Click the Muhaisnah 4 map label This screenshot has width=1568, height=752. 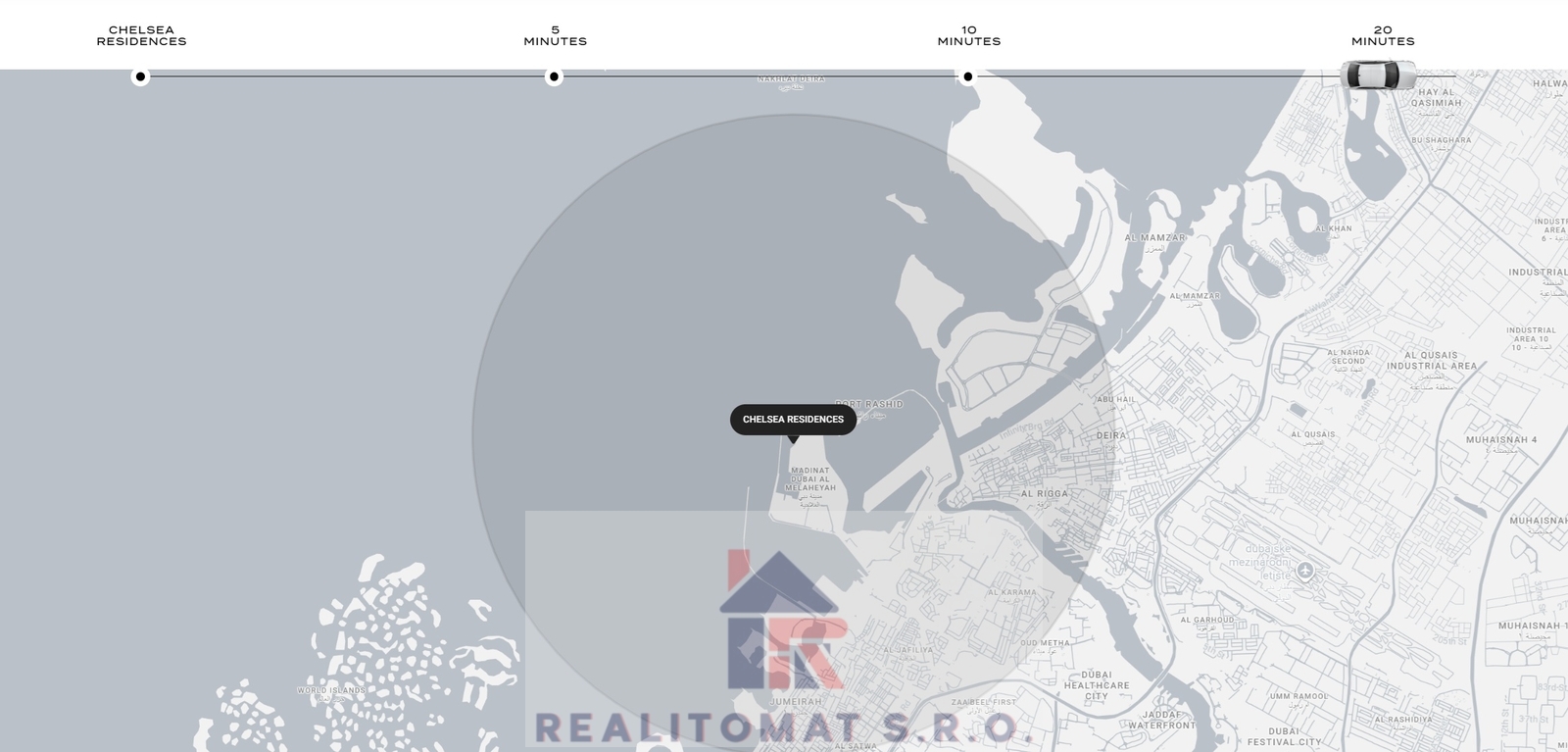click(1501, 440)
